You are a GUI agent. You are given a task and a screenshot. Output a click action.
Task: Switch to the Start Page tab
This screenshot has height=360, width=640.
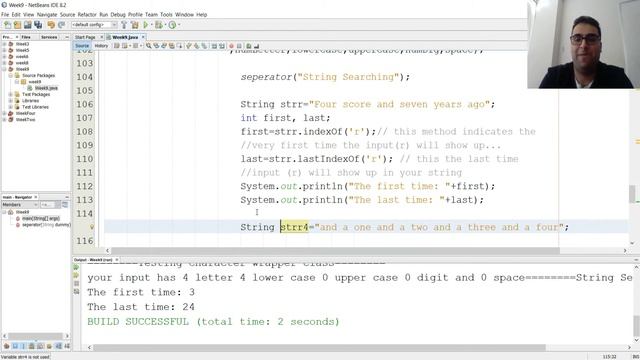point(85,37)
